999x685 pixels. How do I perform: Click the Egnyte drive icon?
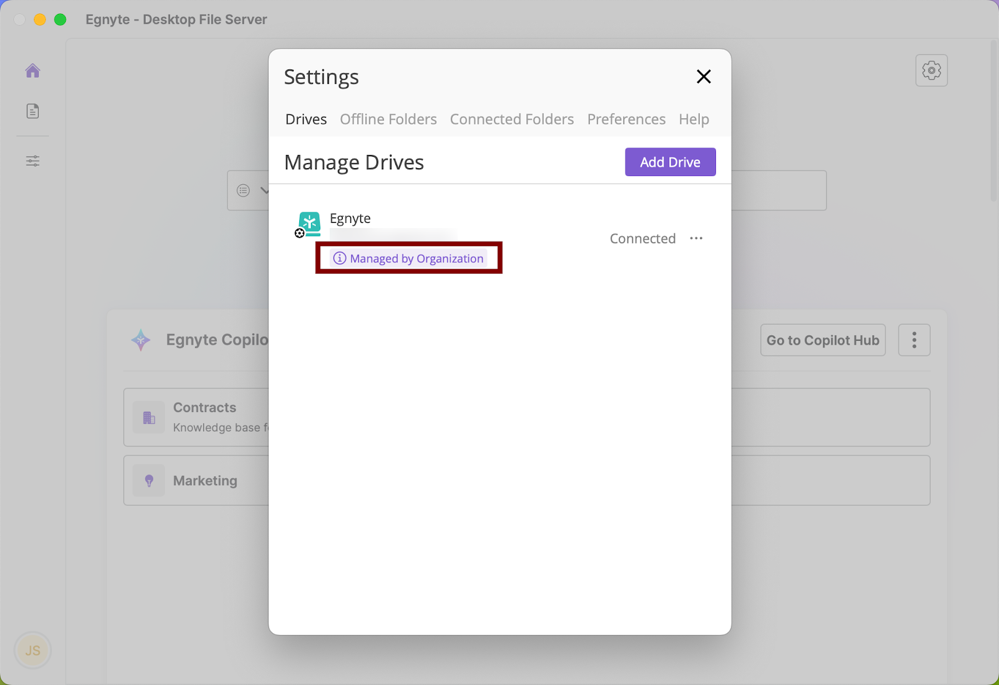(x=309, y=224)
